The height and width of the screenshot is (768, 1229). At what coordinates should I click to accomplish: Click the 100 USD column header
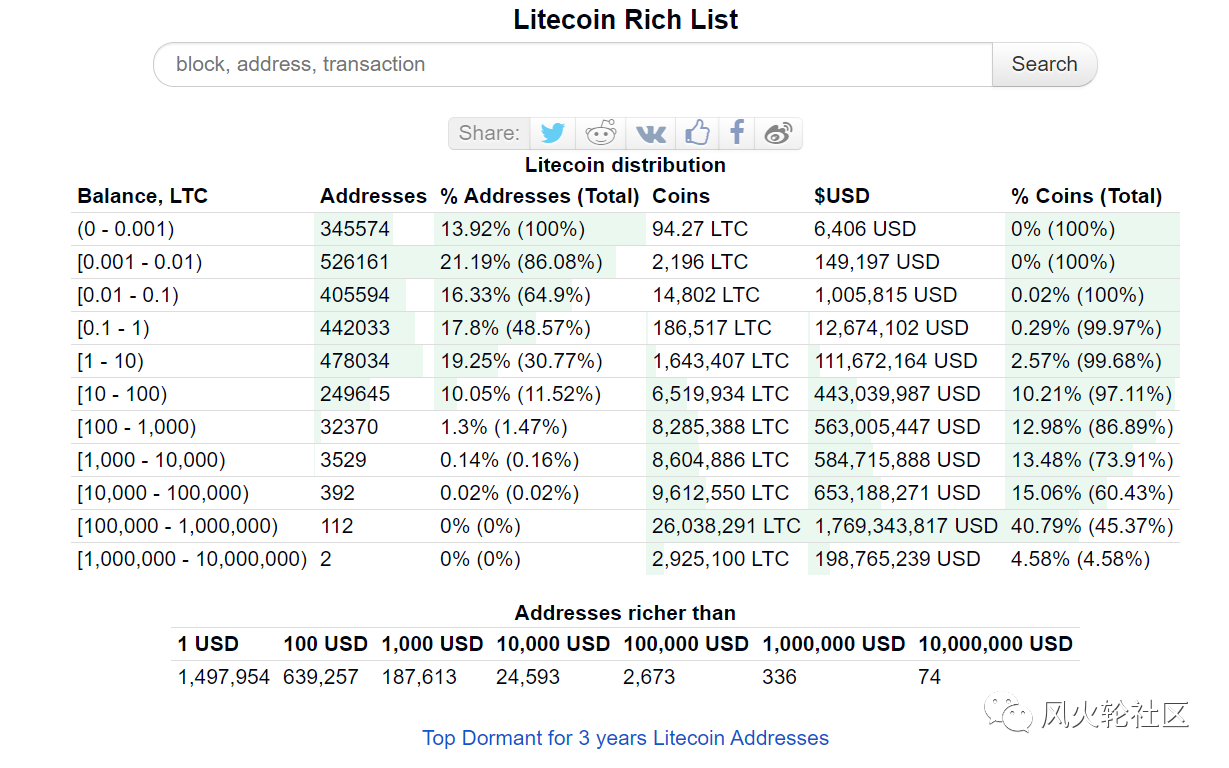(x=326, y=644)
